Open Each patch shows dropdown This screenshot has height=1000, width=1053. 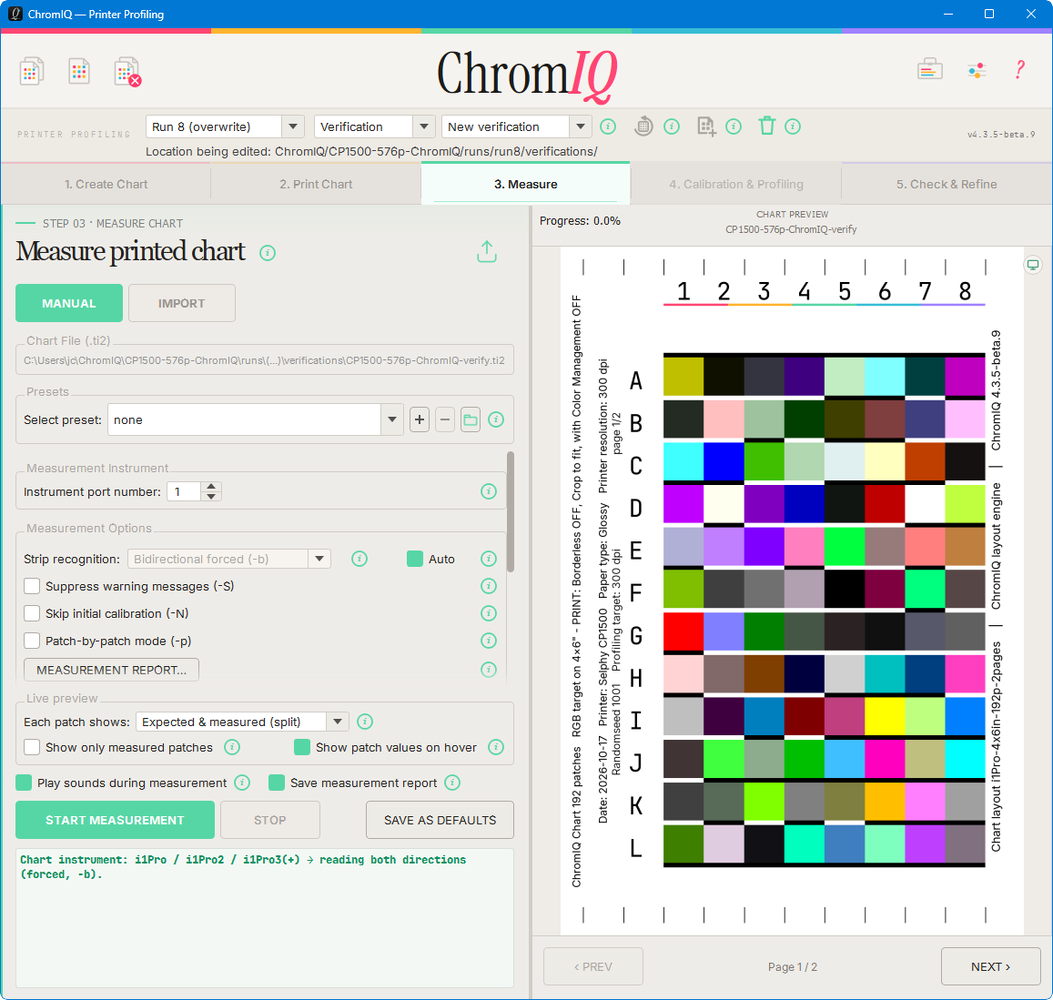pos(242,722)
